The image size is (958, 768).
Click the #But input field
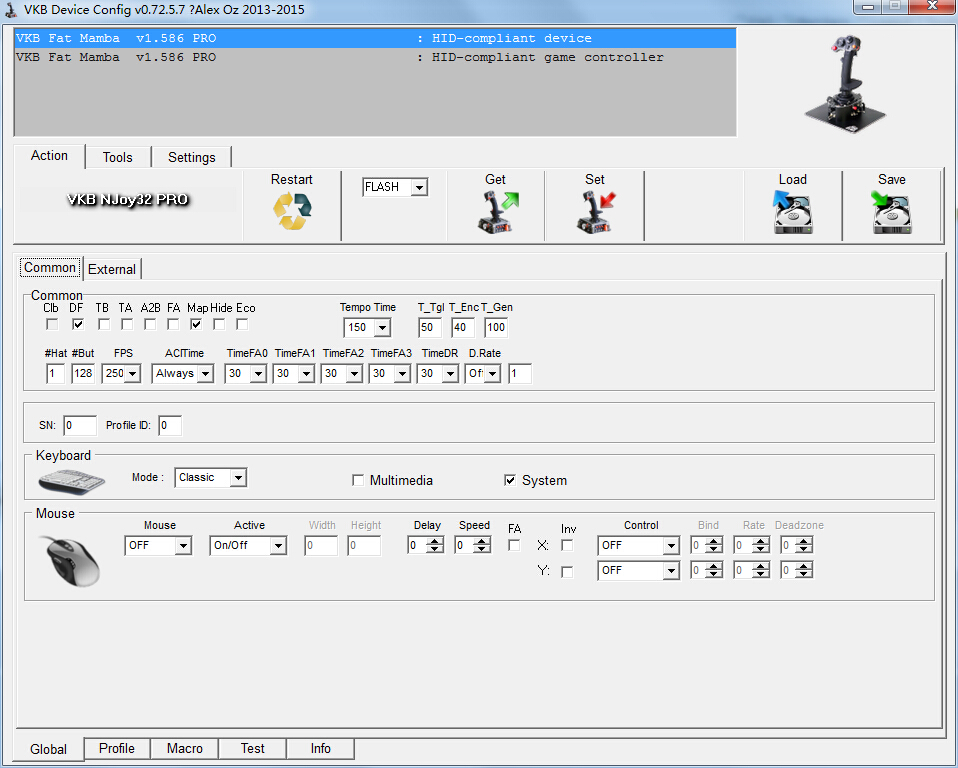(x=82, y=373)
